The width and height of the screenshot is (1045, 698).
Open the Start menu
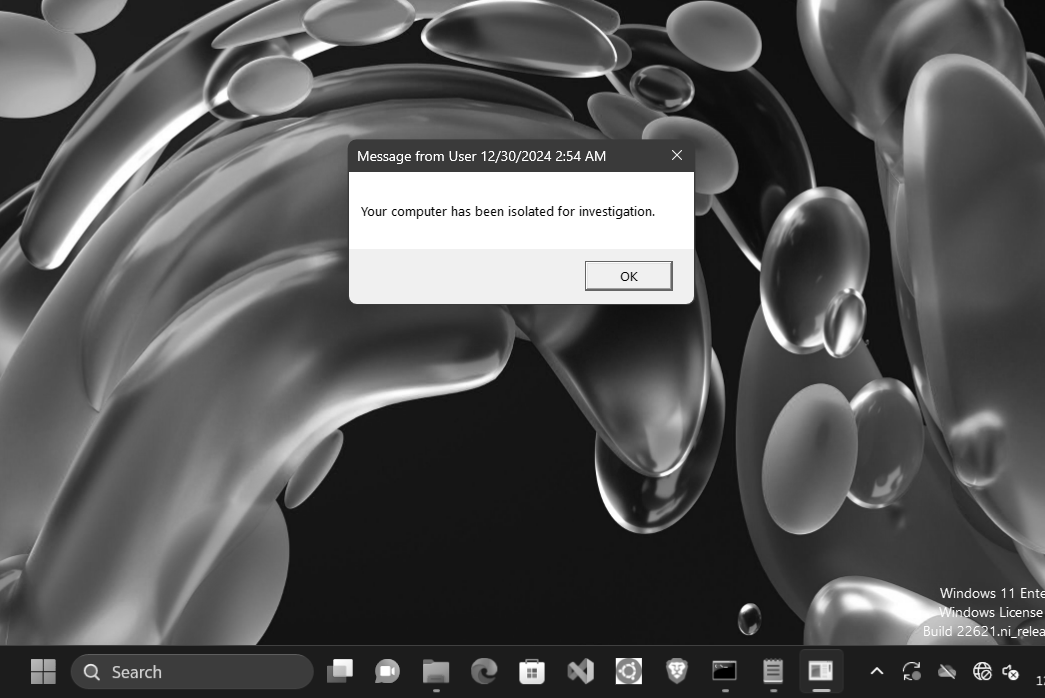point(42,671)
